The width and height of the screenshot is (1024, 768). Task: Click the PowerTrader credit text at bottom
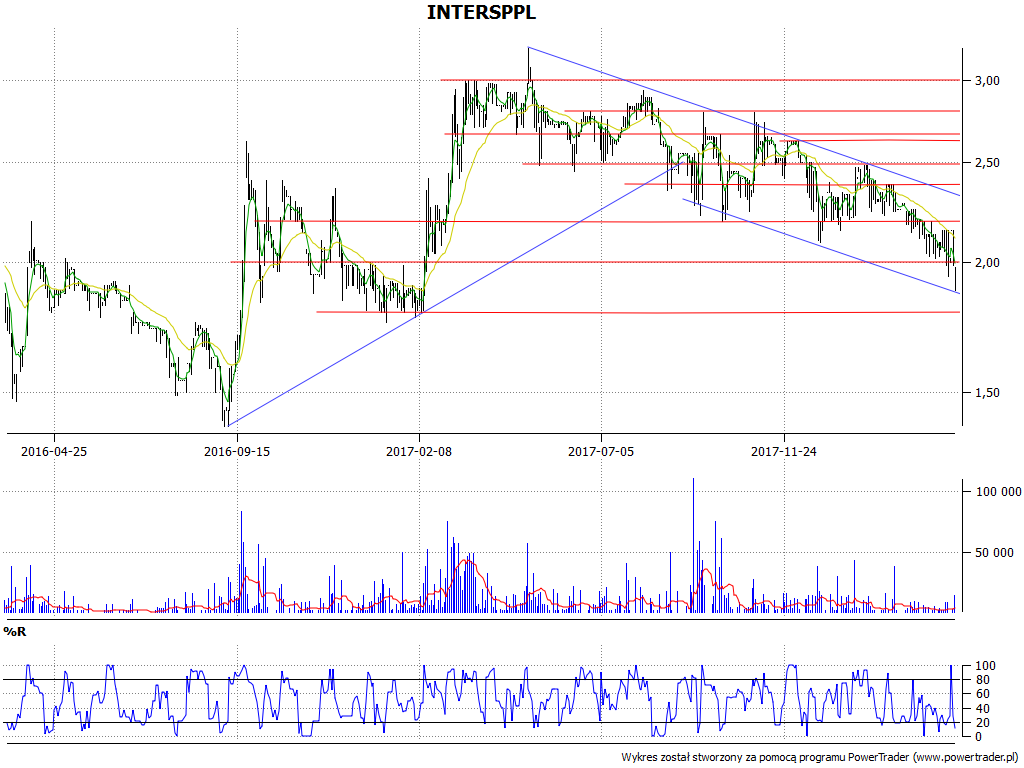coord(822,758)
